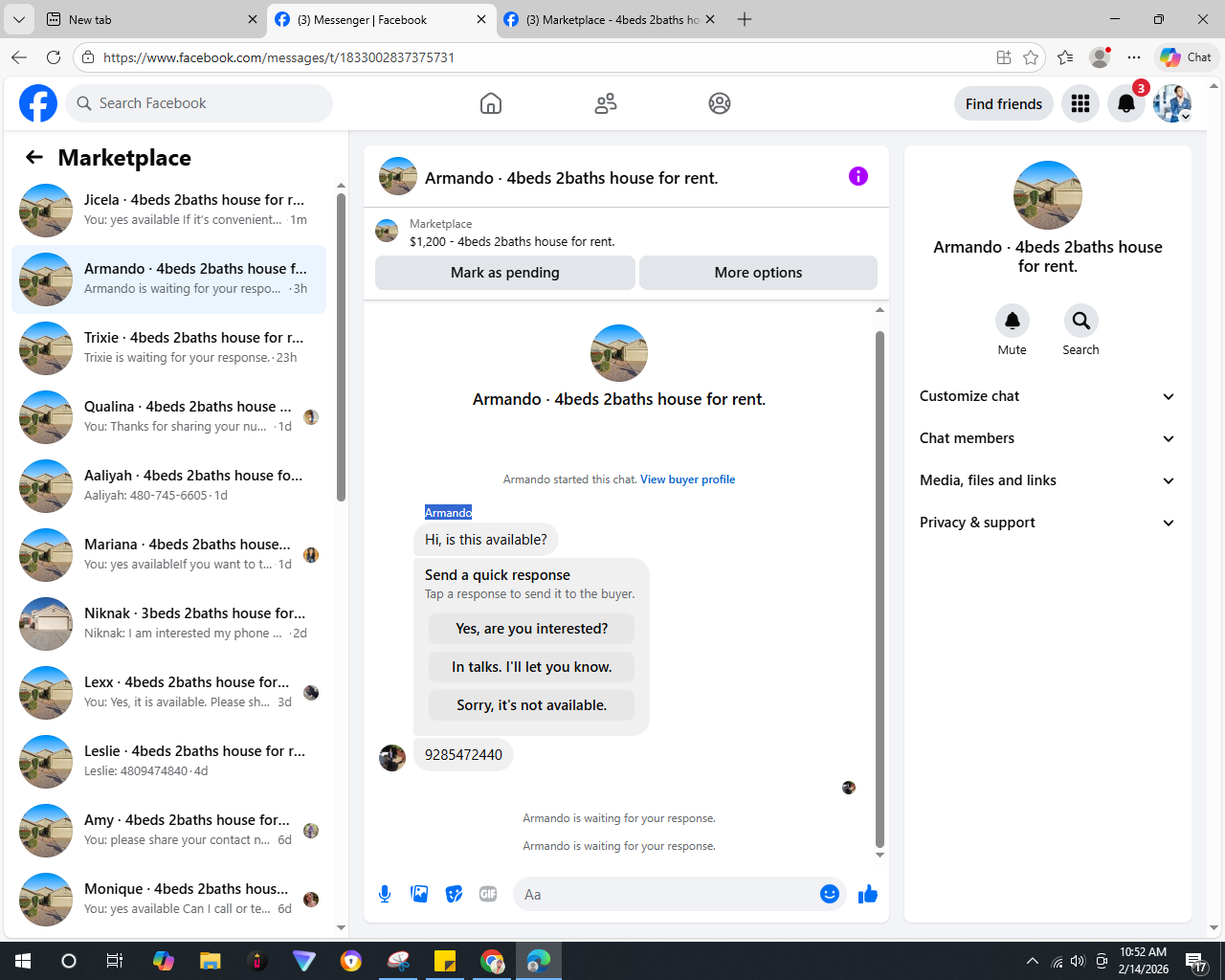Send quick response Yes, are you interested?

tap(531, 629)
